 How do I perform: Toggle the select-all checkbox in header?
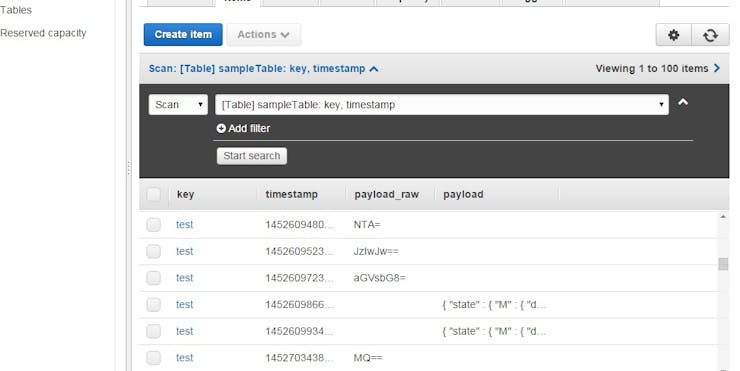(x=153, y=194)
